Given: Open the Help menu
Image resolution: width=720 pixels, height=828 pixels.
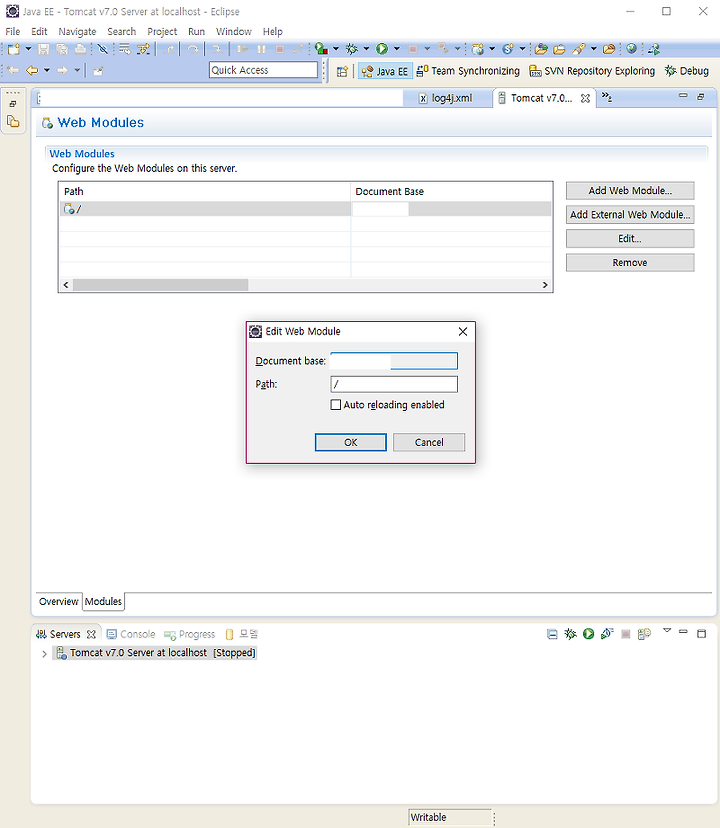Looking at the screenshot, I should tap(273, 32).
